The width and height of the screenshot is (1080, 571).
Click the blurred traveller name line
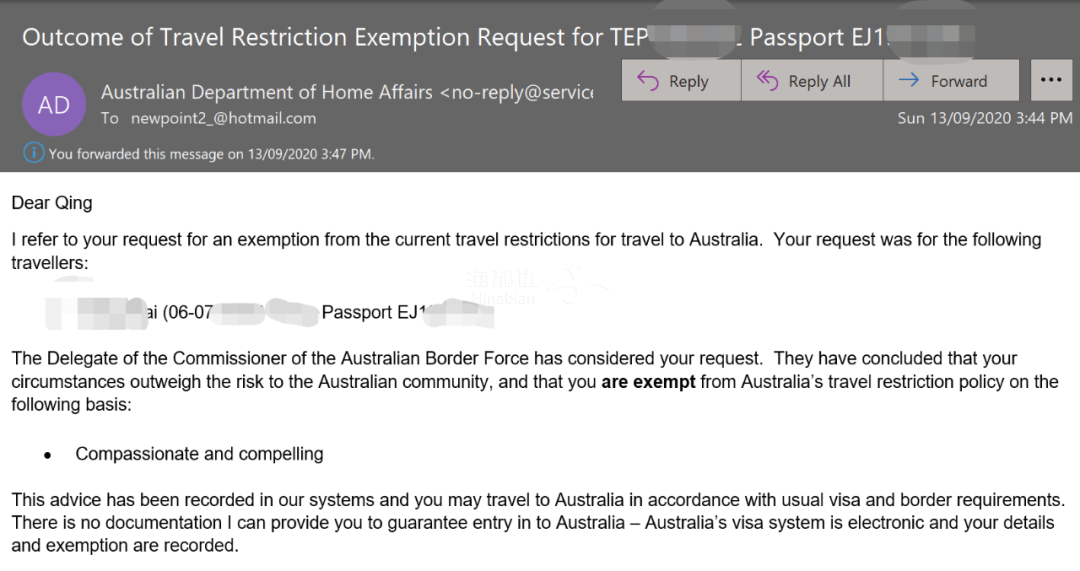coord(269,313)
